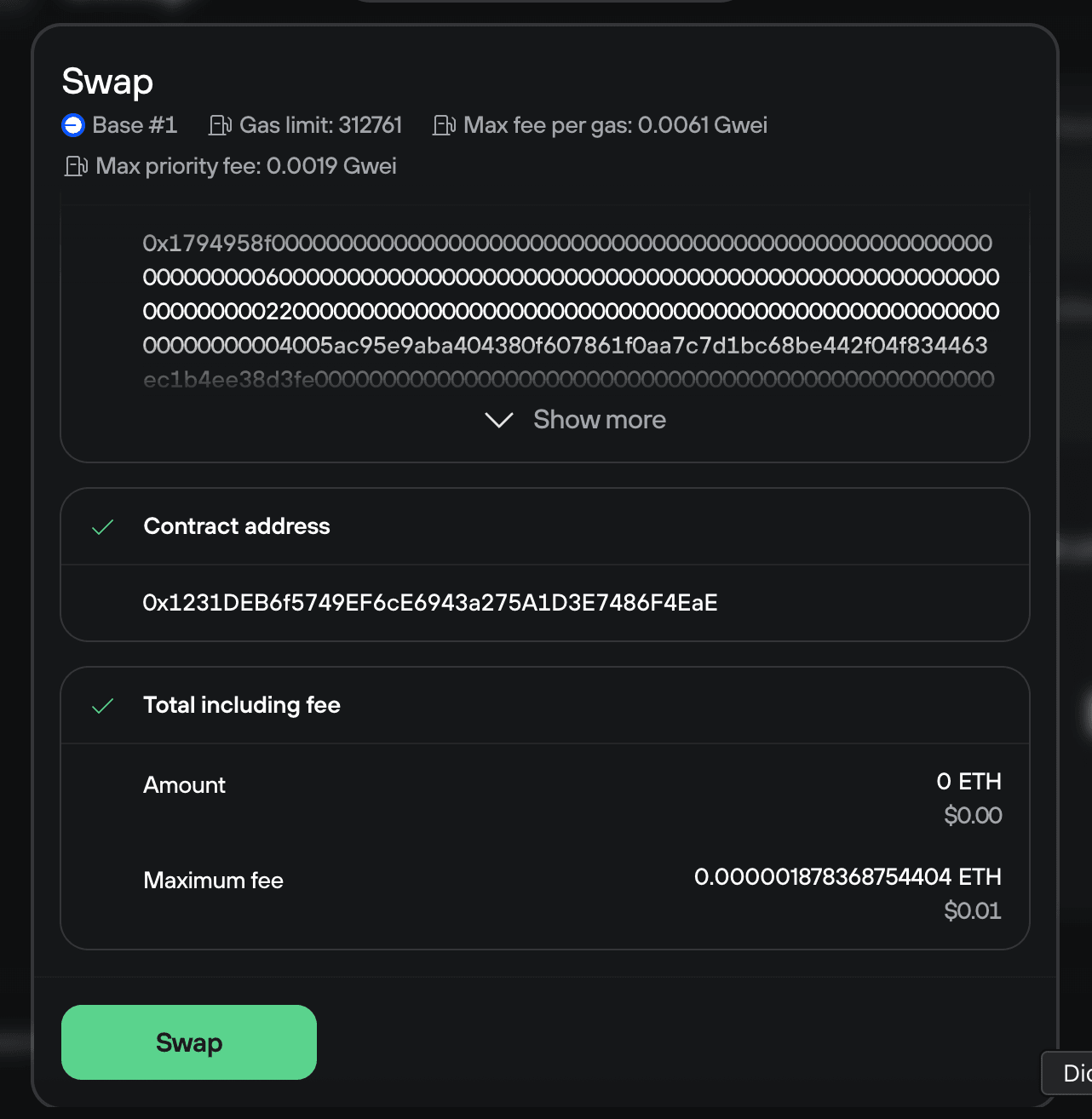Select the Swap title heading
Screen dimensions: 1092x1119
[106, 80]
